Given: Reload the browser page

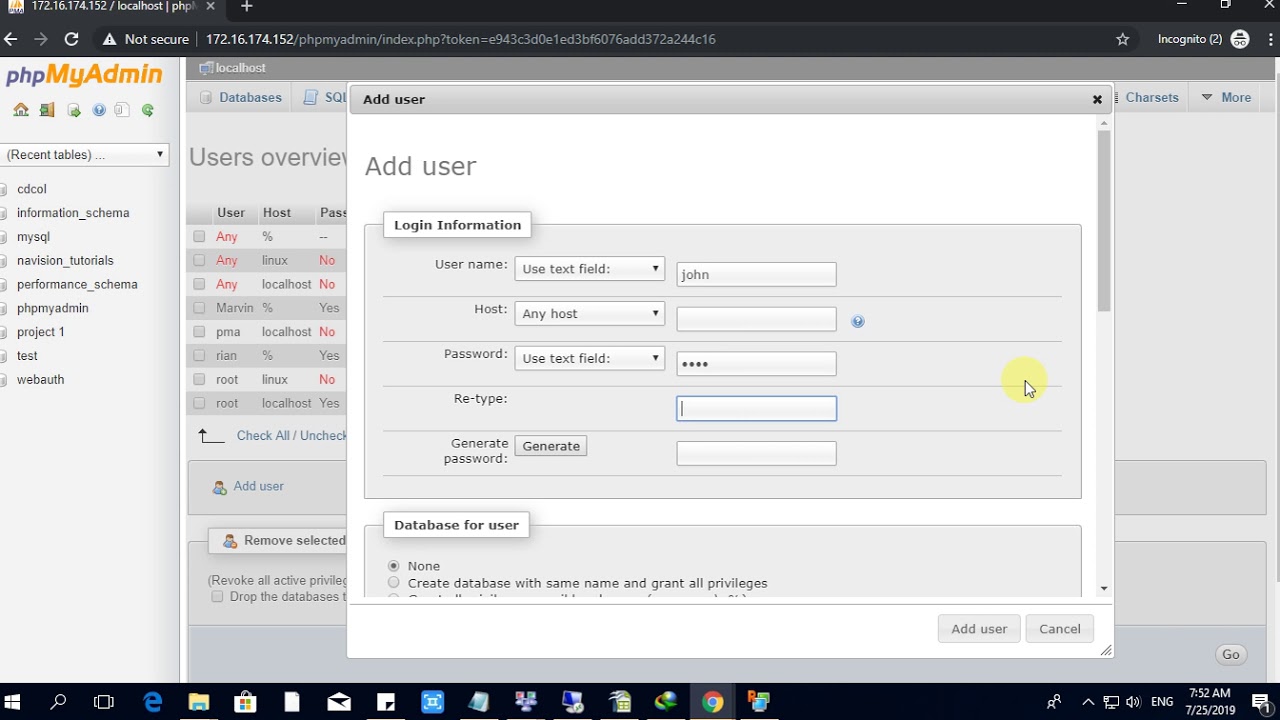Looking at the screenshot, I should pyautogui.click(x=71, y=39).
